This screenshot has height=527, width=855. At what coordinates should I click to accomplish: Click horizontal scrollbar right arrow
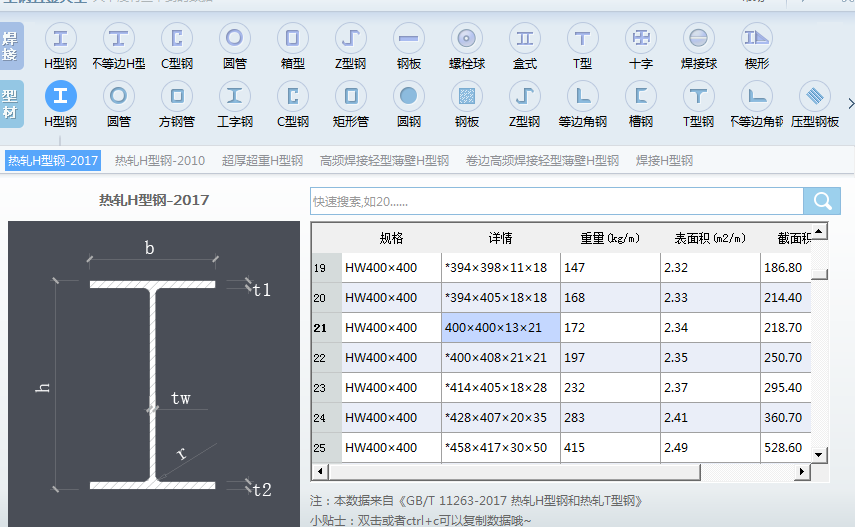(802, 471)
